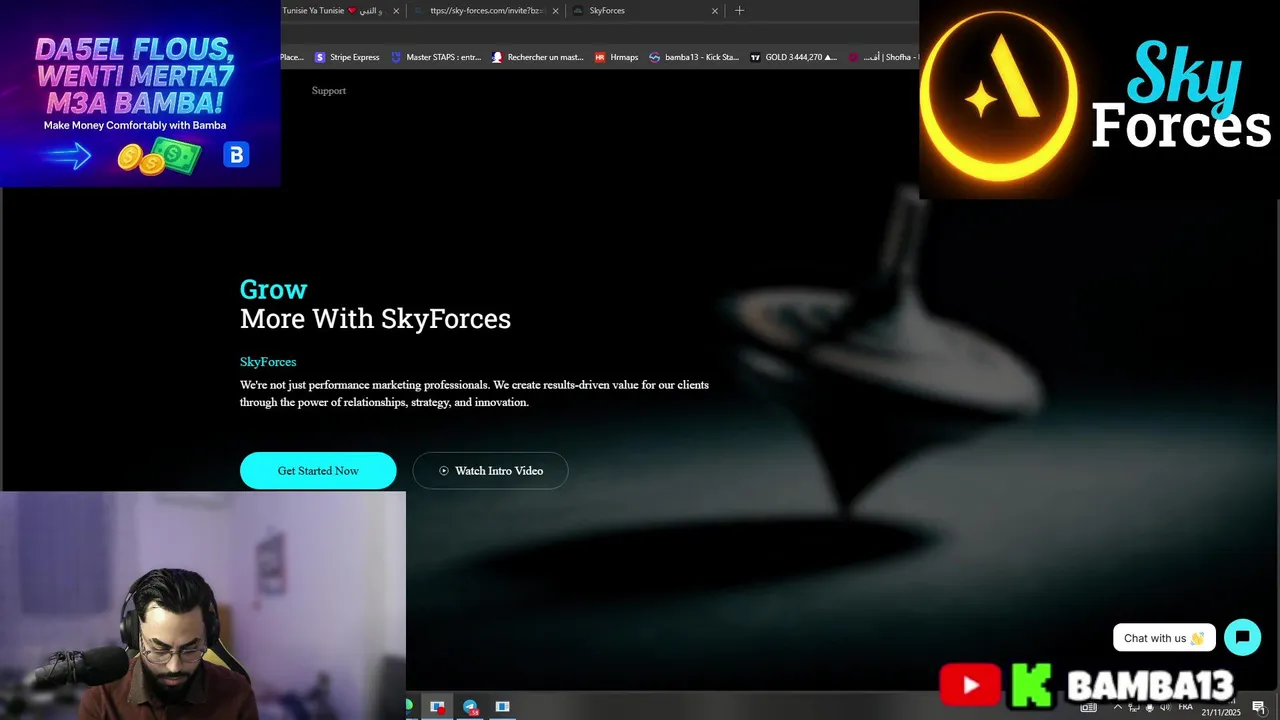Close the Tunisie Ya Tunisie tab
This screenshot has height=720, width=1280.
pyautogui.click(x=396, y=11)
